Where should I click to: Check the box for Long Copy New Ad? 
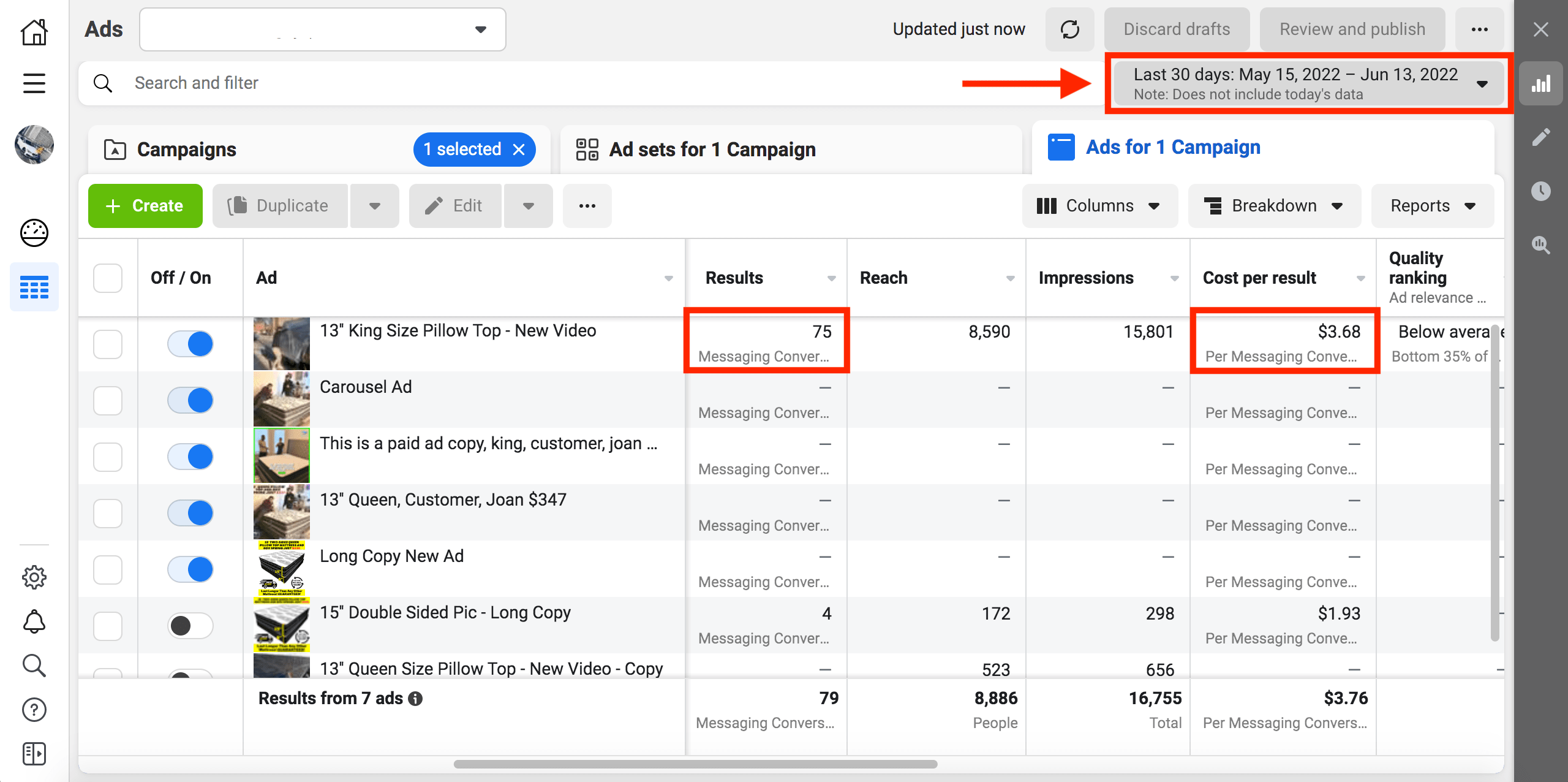tap(108, 569)
